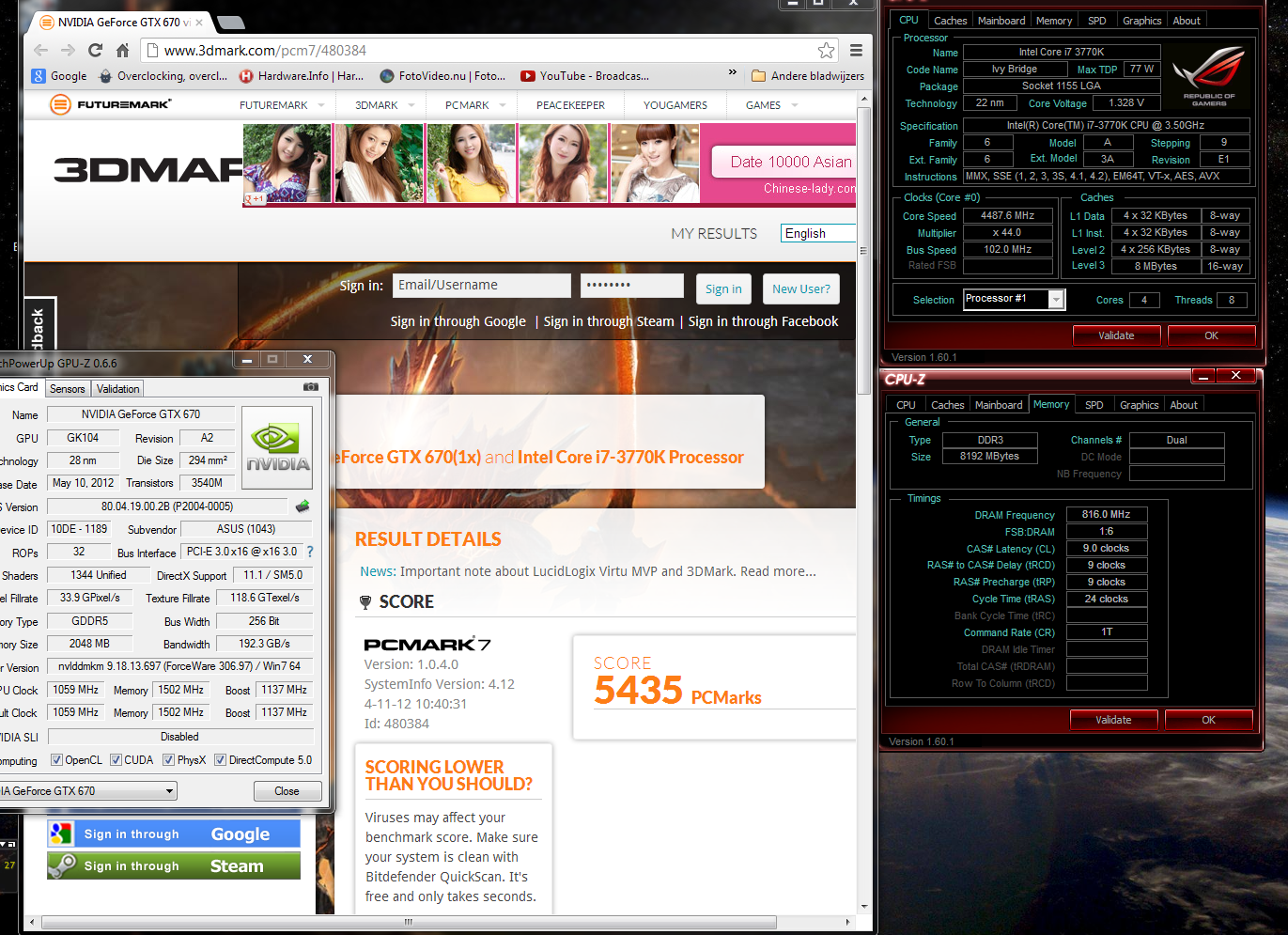The image size is (1288, 935).
Task: Click the Read more news link
Action: [778, 571]
